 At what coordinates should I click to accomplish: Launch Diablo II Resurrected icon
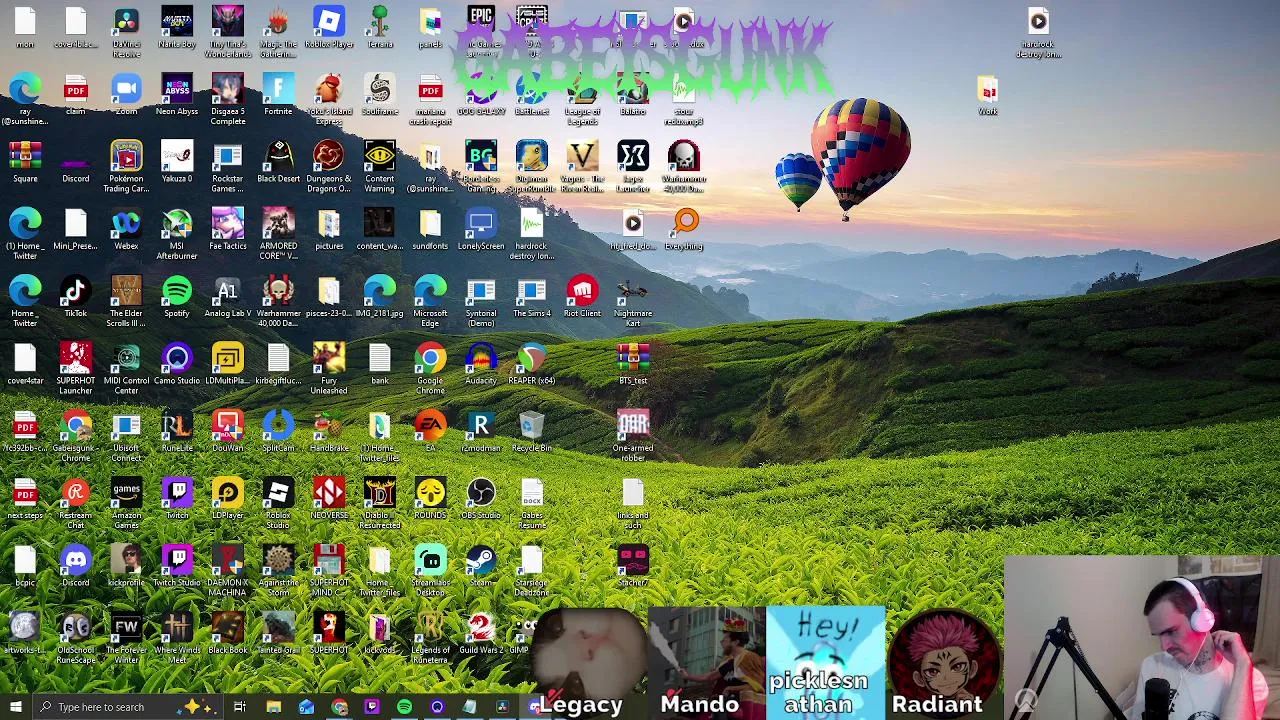380,503
